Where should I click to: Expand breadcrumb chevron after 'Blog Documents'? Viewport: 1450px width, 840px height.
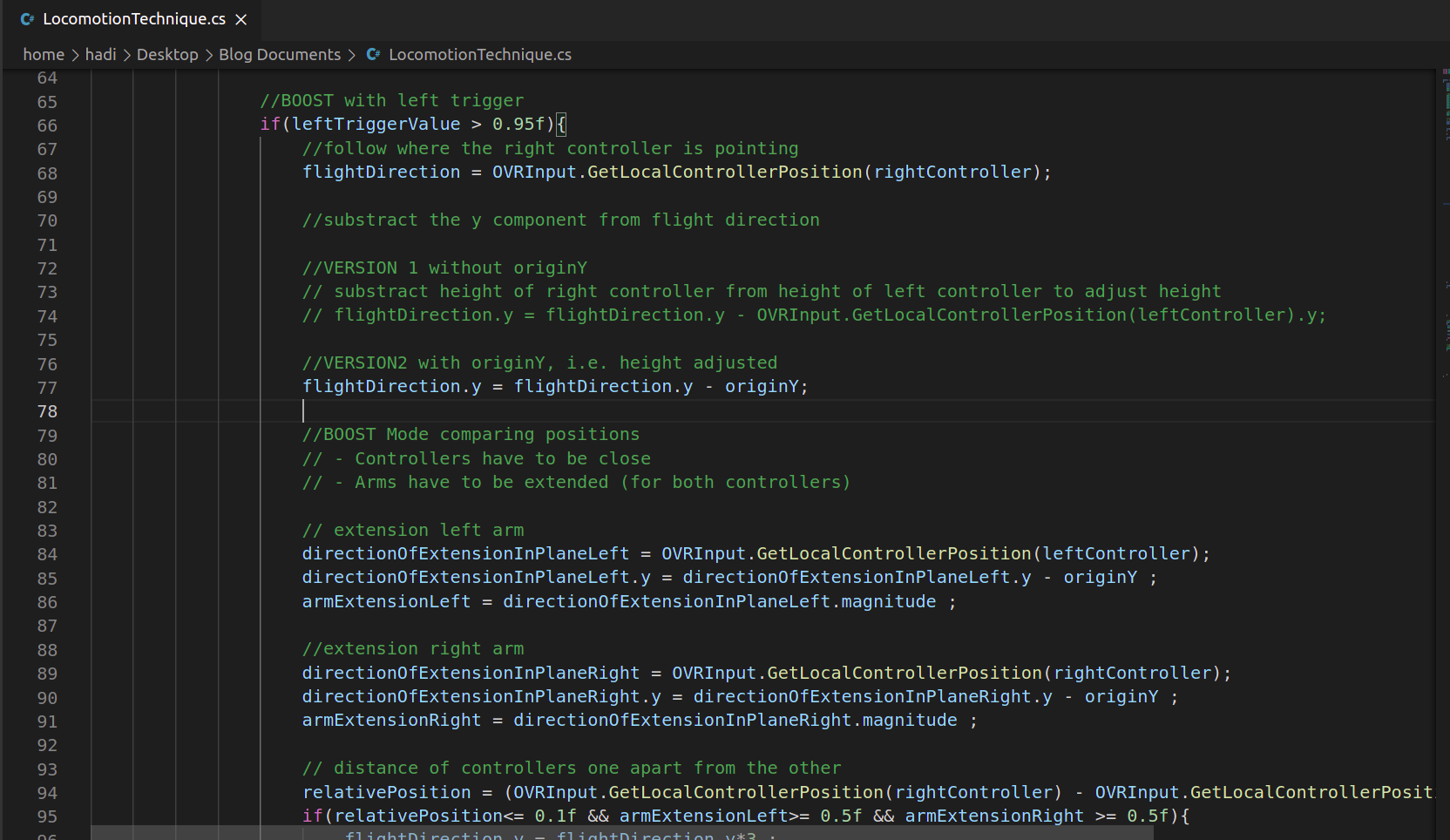(352, 55)
